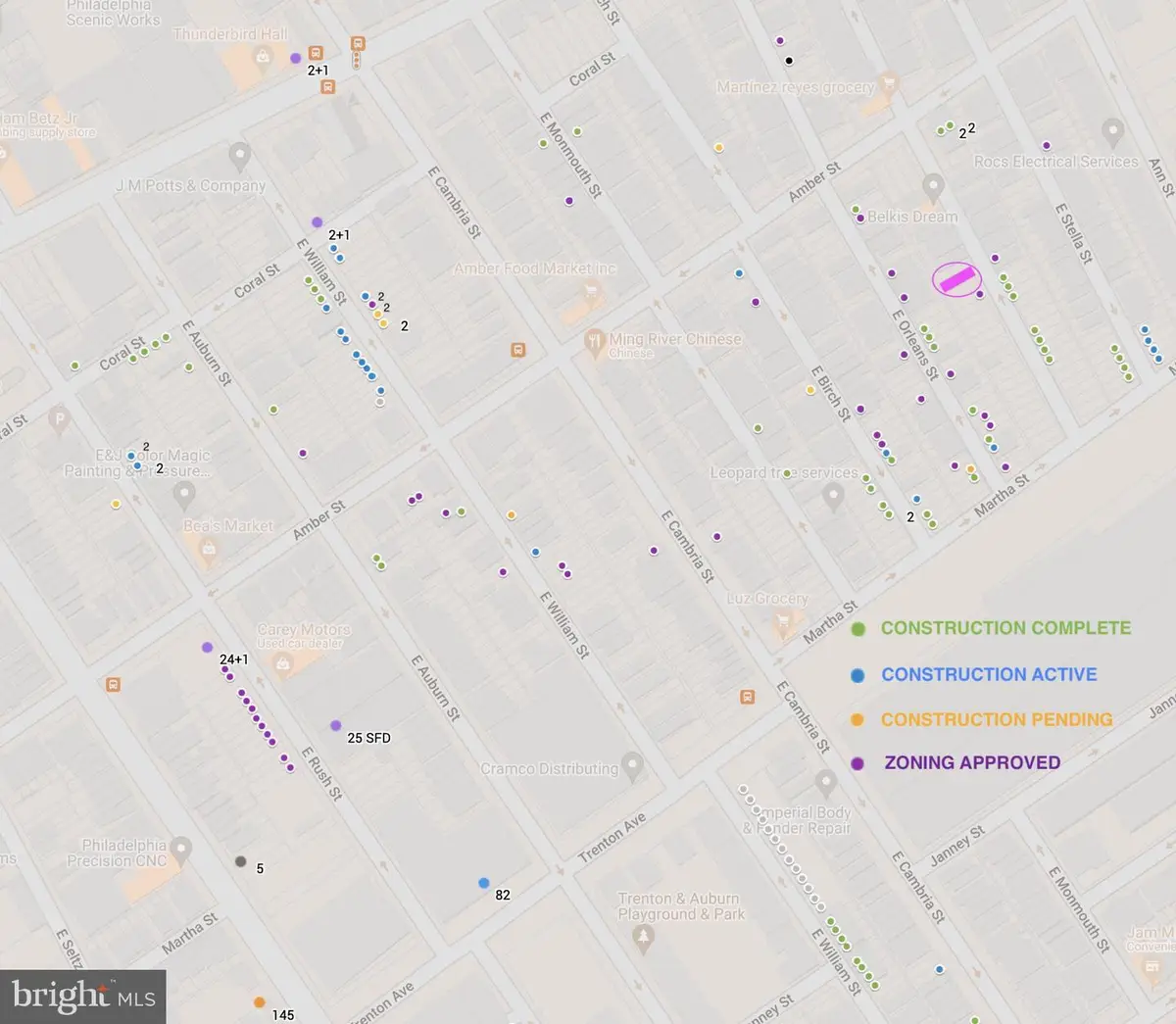The image size is (1176, 1024).
Task: Select the Ming River Chinese restaurant icon
Action: coord(595,340)
